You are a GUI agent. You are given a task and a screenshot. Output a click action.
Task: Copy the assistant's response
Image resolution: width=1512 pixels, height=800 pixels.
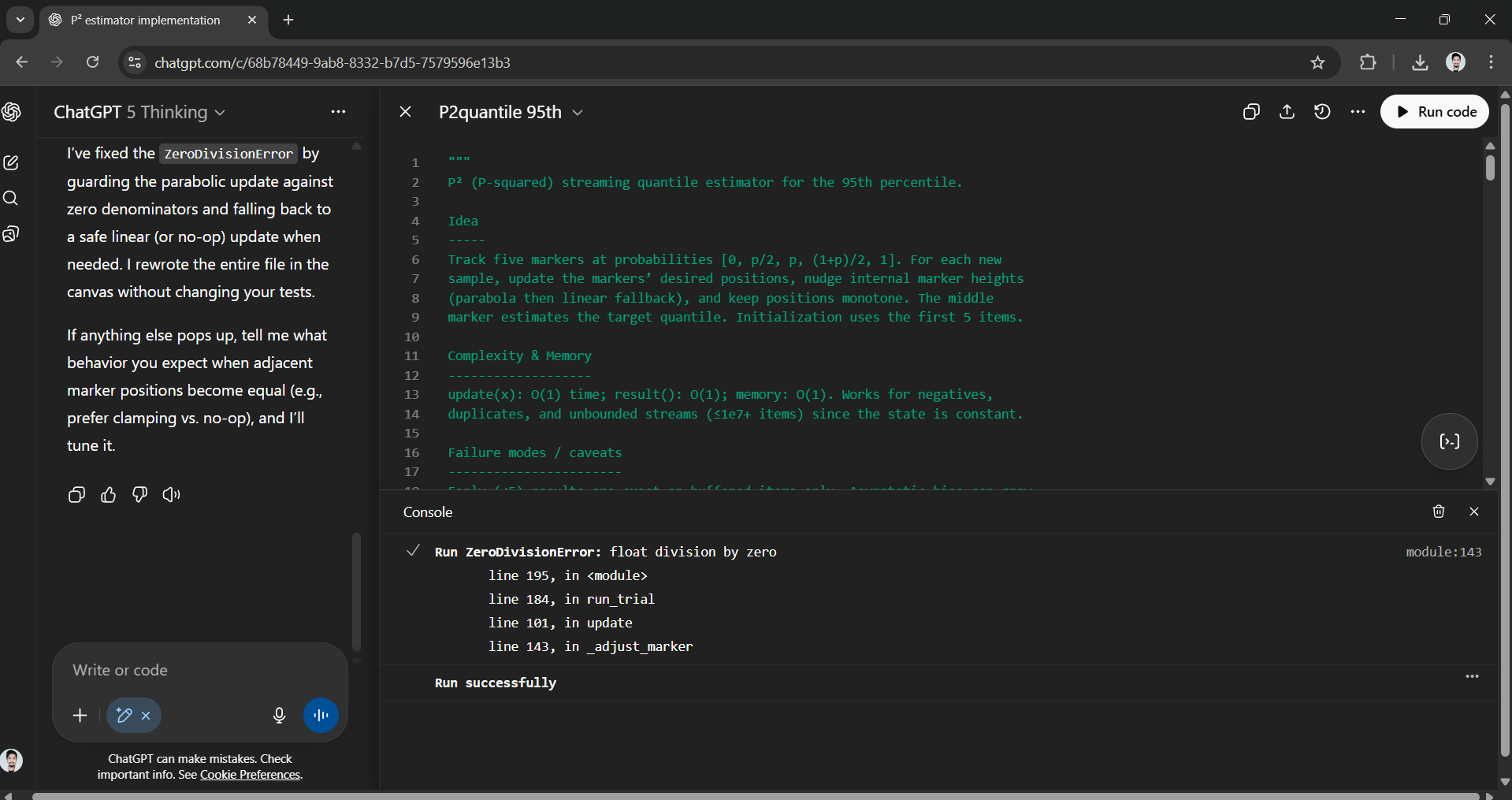(76, 495)
